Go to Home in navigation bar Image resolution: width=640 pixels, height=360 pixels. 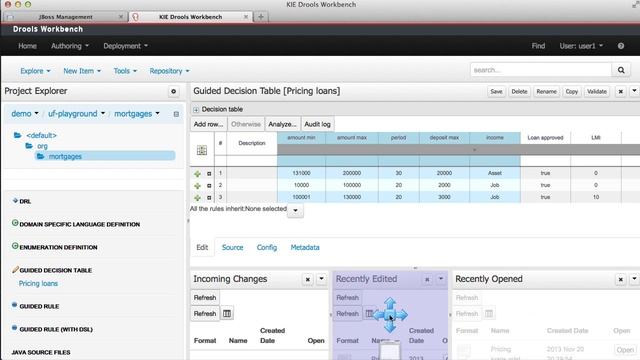tap(27, 46)
